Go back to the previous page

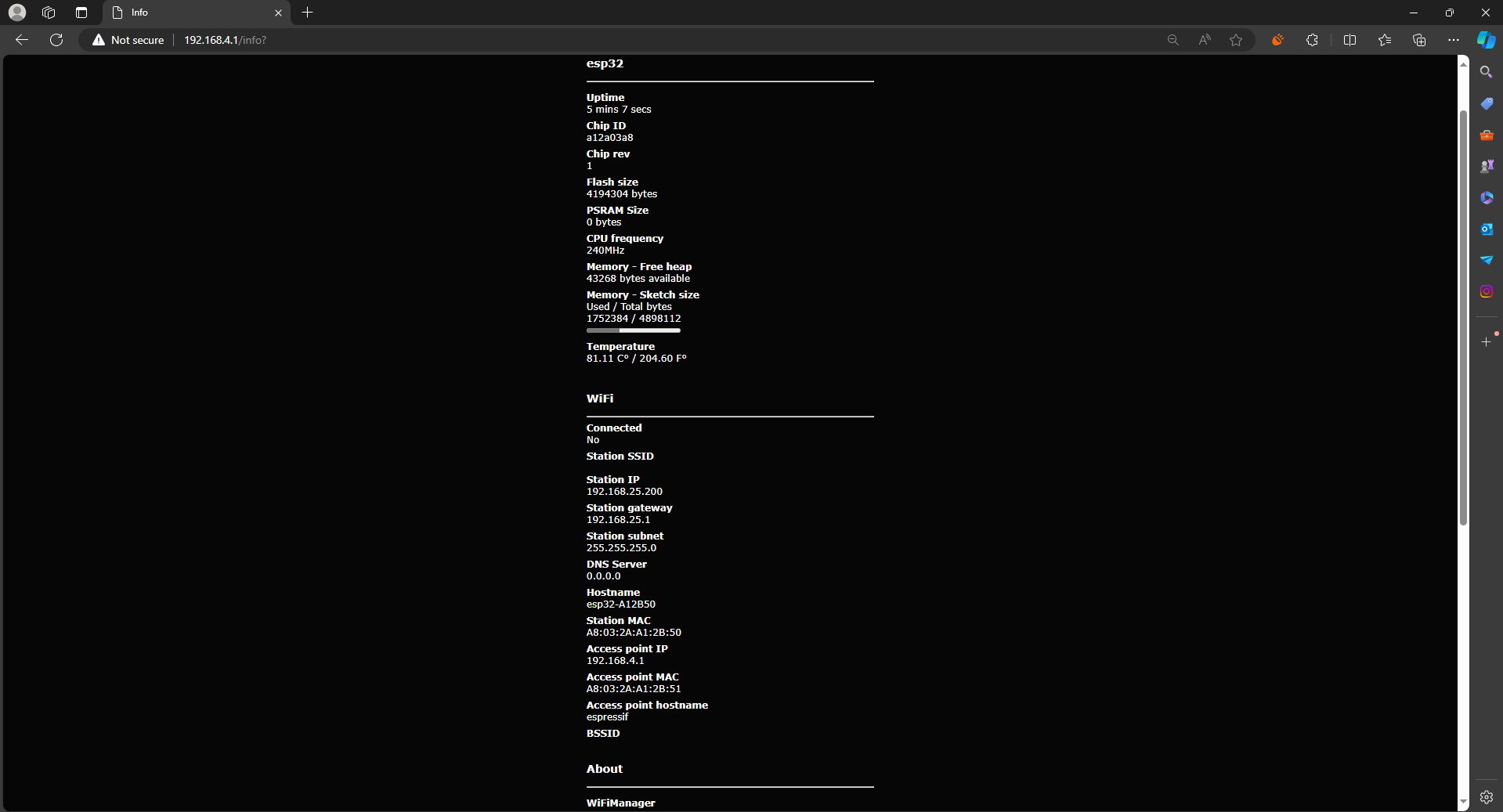[22, 40]
